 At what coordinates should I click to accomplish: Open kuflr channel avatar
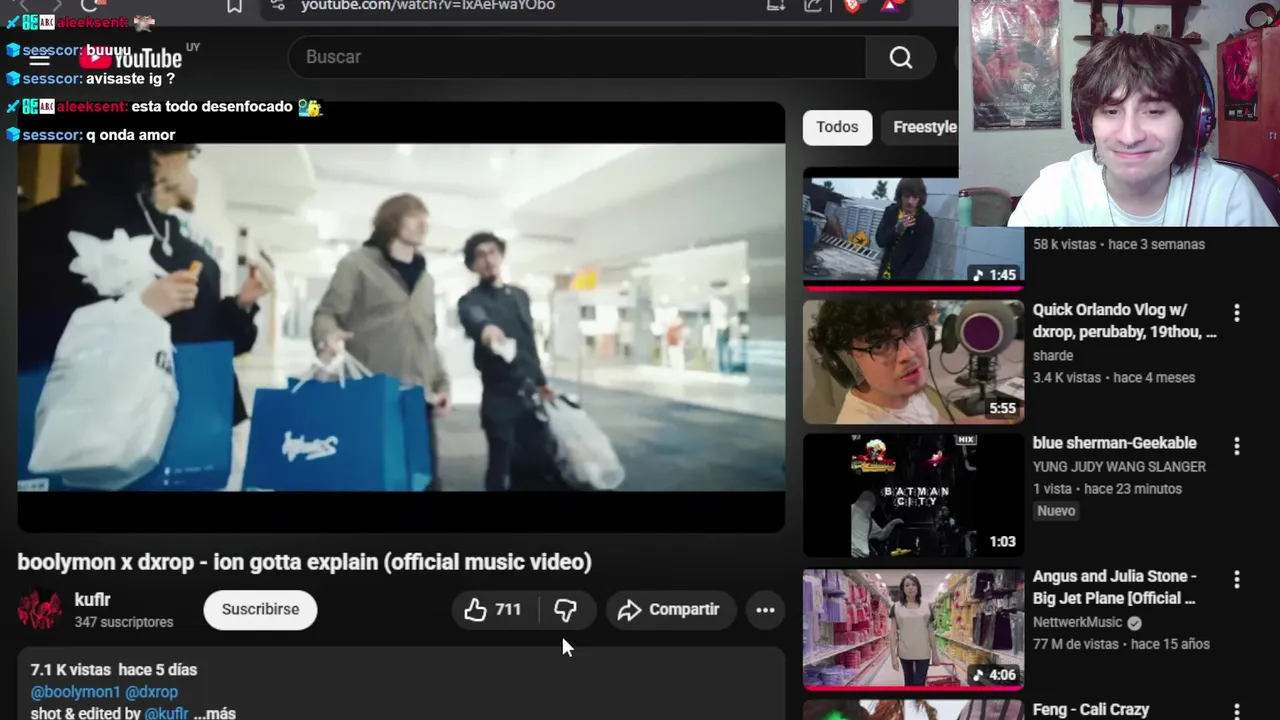coord(39,610)
